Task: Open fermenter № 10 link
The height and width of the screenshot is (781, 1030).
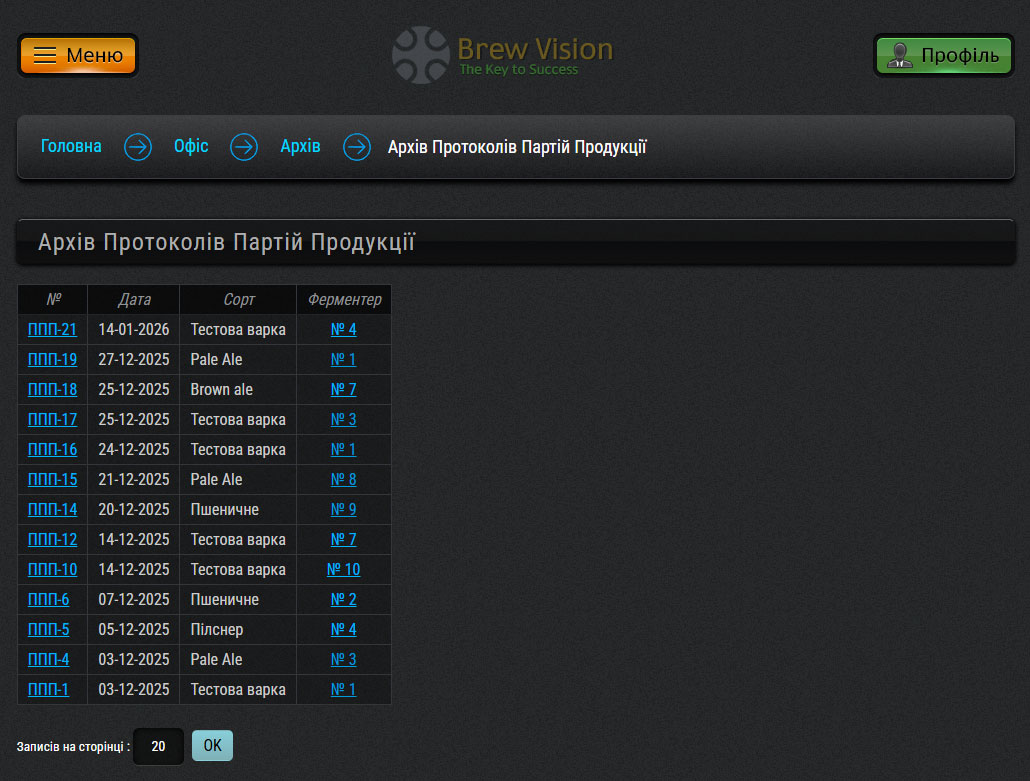Action: click(x=343, y=570)
